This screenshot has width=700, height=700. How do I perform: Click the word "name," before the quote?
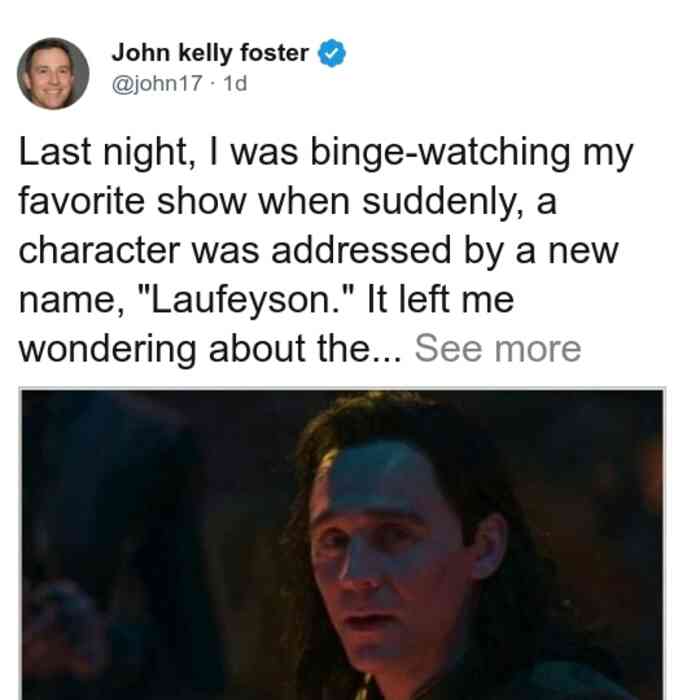[72, 301]
